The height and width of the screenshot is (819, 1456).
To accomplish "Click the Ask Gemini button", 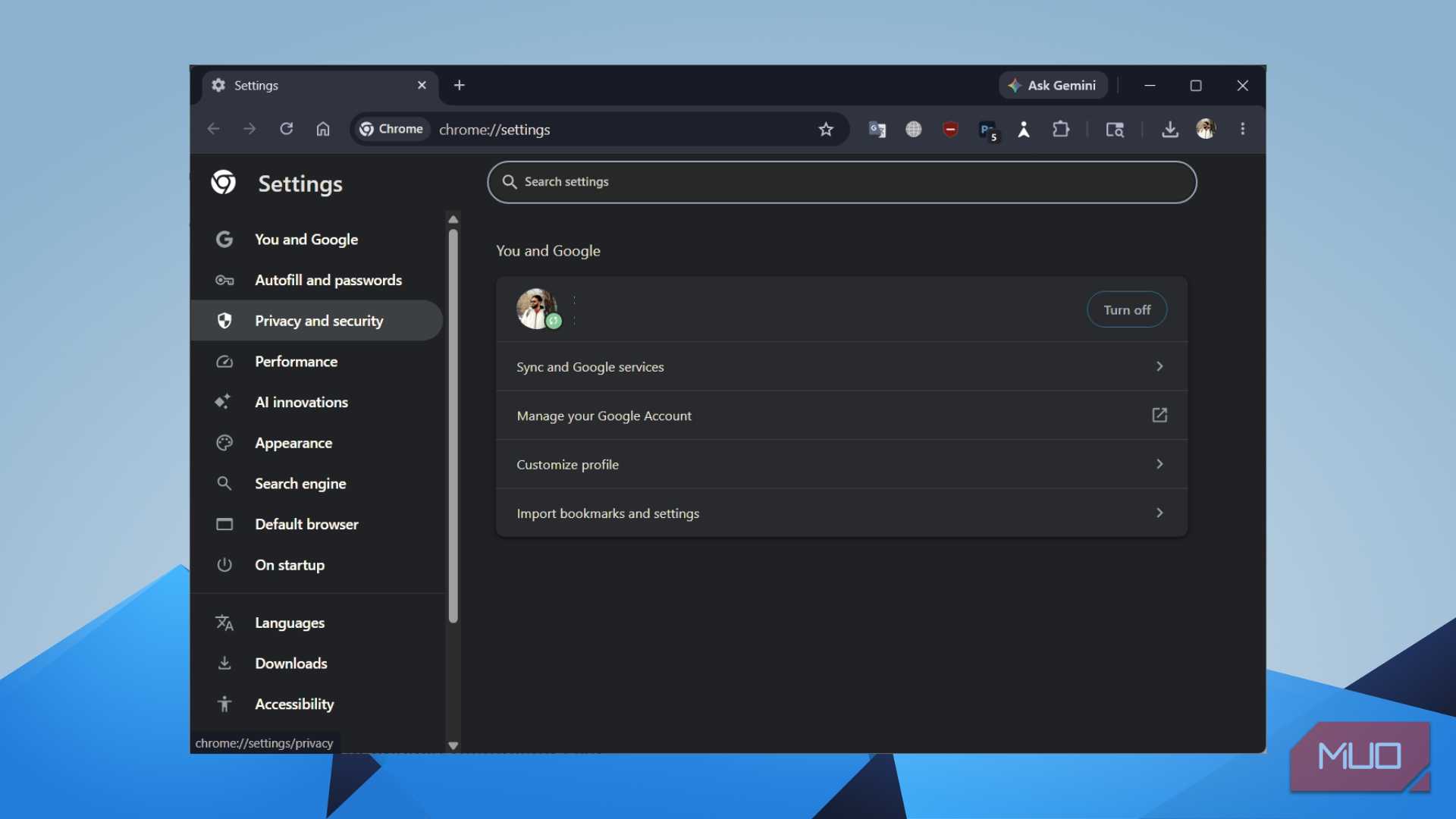I will 1053,86.
